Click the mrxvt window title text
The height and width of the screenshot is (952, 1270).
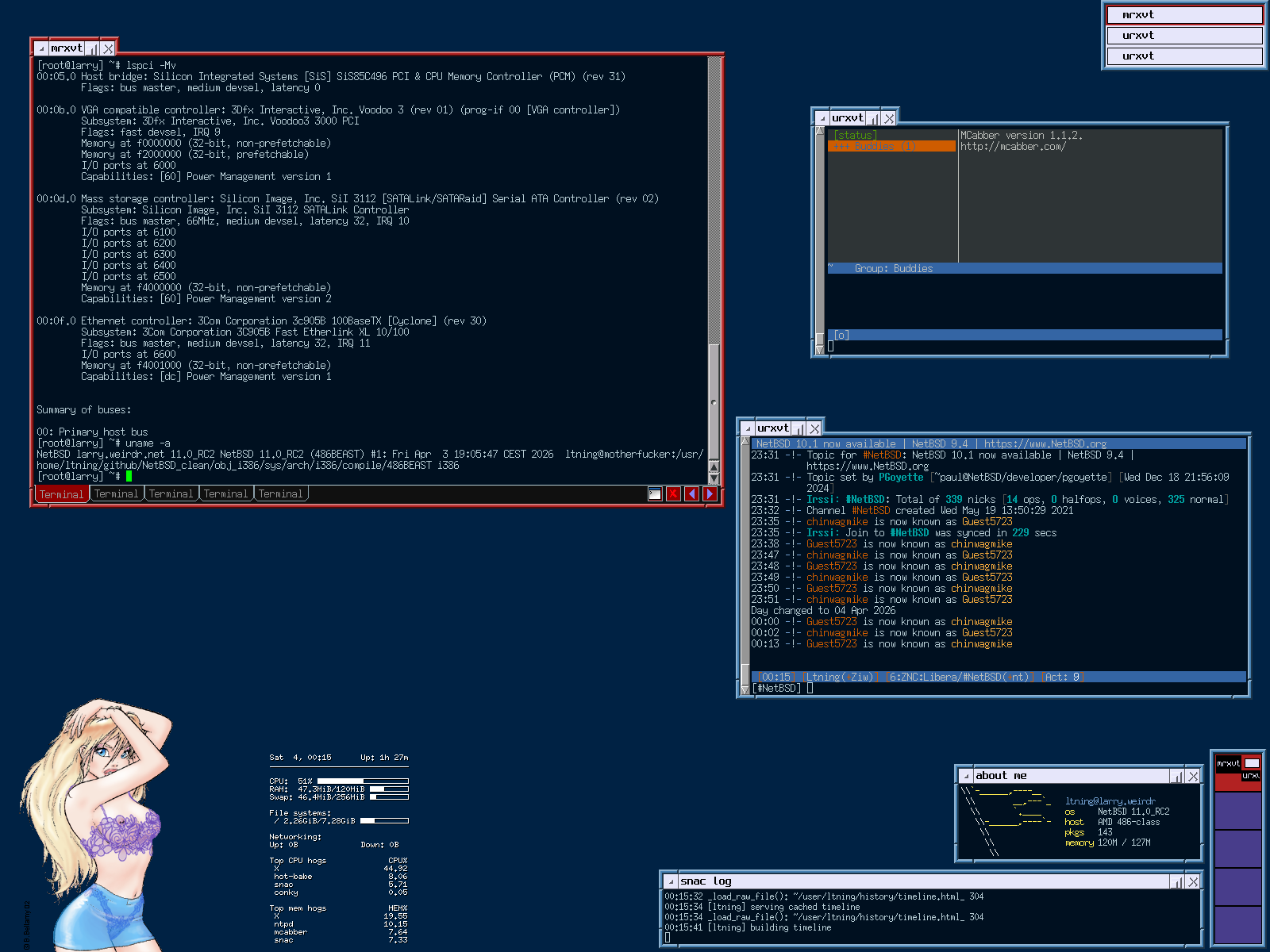pos(67,48)
